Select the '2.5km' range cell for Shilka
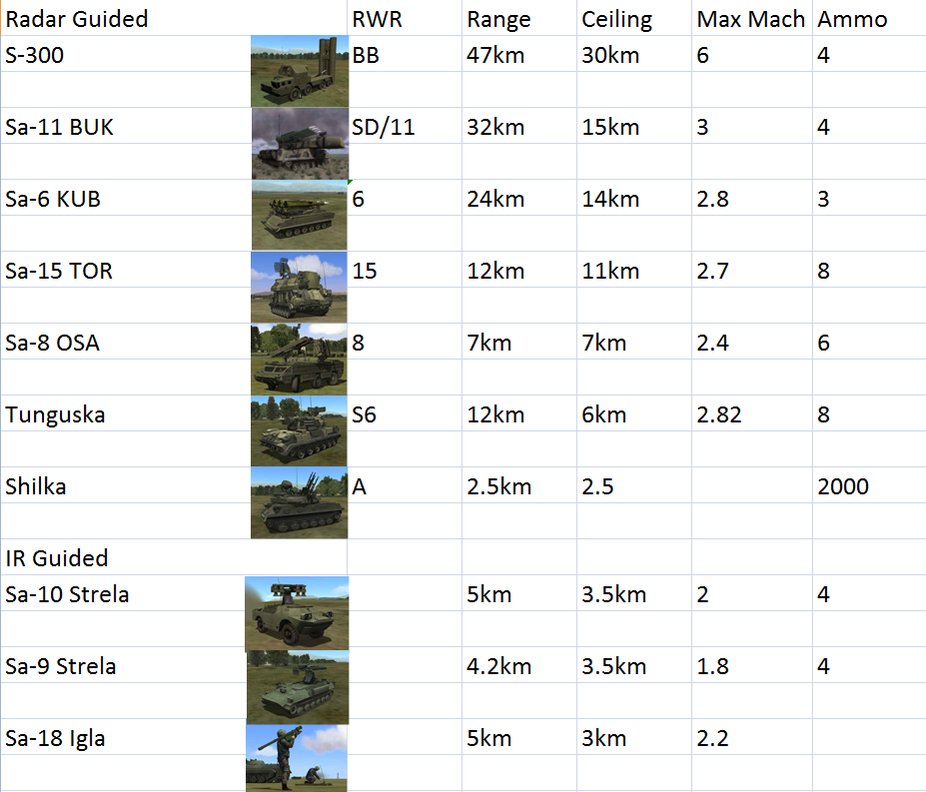This screenshot has width=926, height=792. 519,486
